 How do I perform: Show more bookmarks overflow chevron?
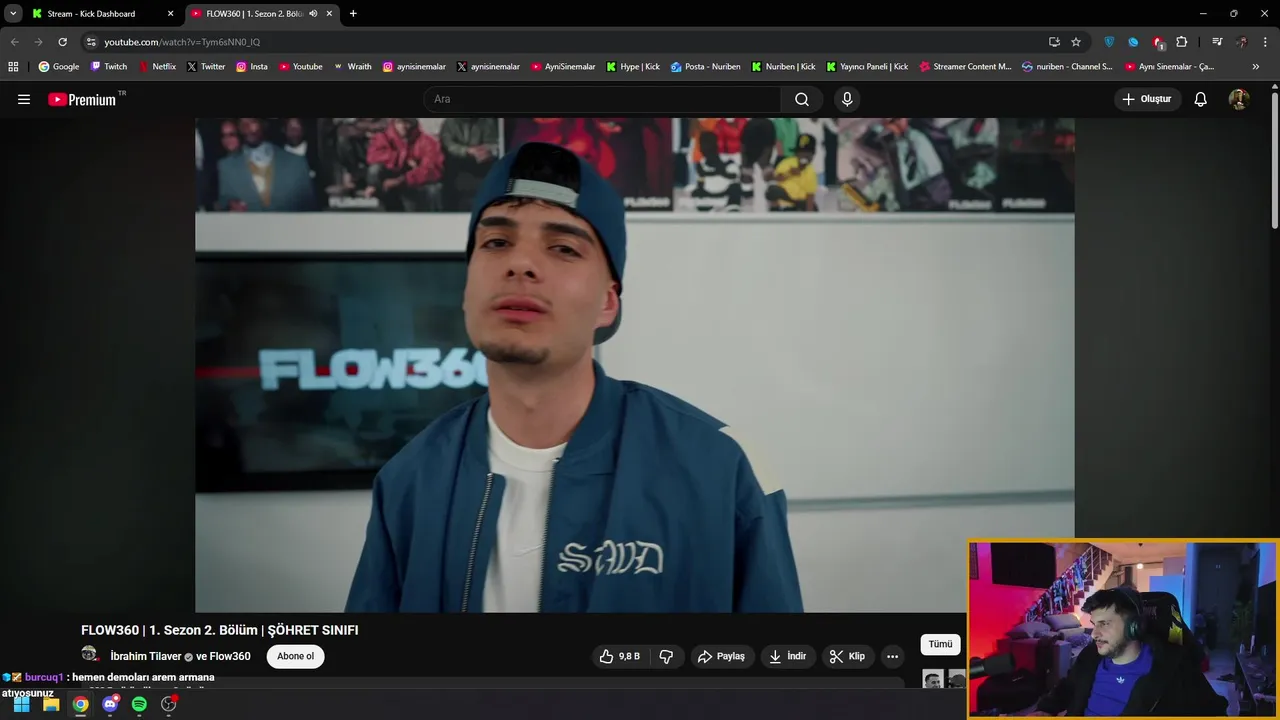1256,67
